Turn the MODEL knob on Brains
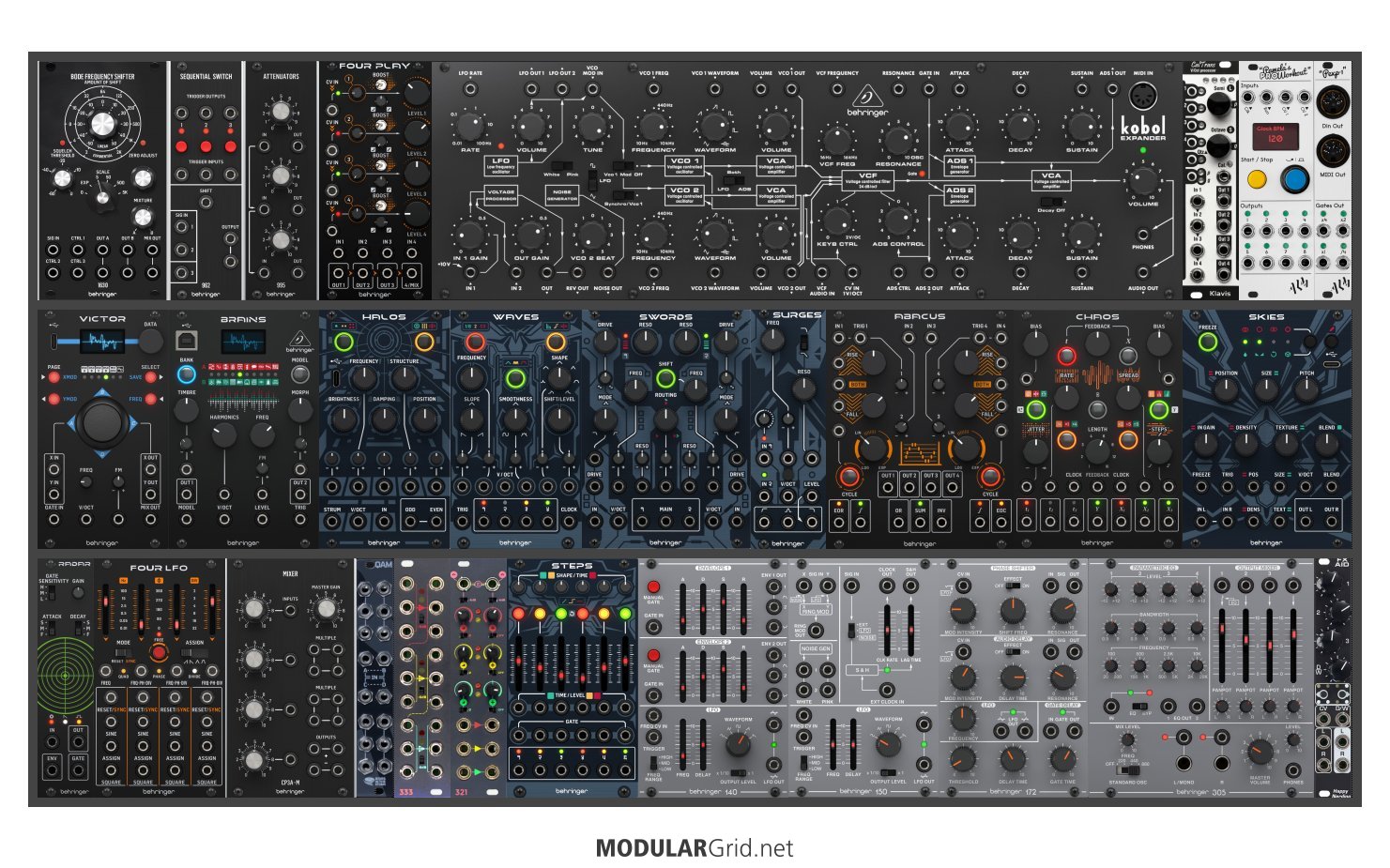The width and height of the screenshot is (1390, 868). [x=300, y=375]
